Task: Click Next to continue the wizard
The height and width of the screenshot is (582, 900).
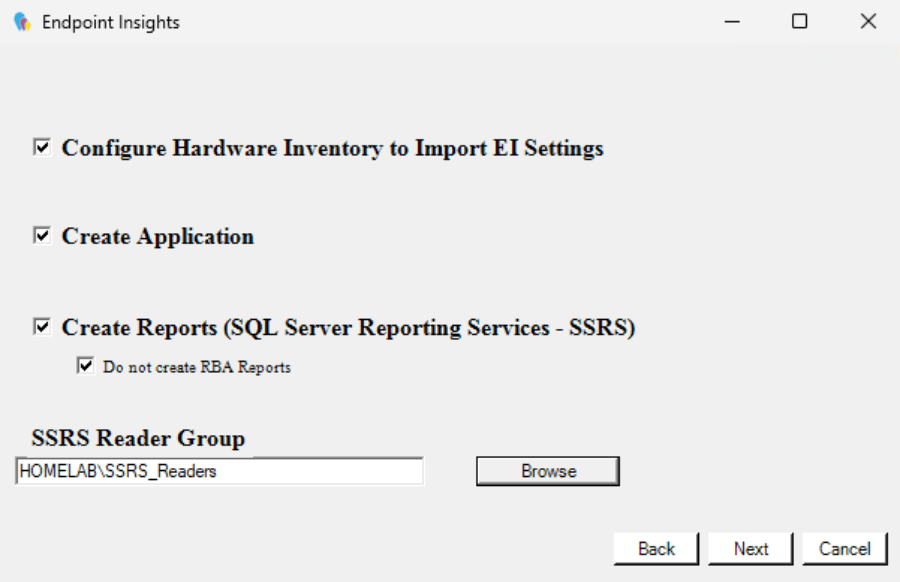Action: tap(750, 548)
